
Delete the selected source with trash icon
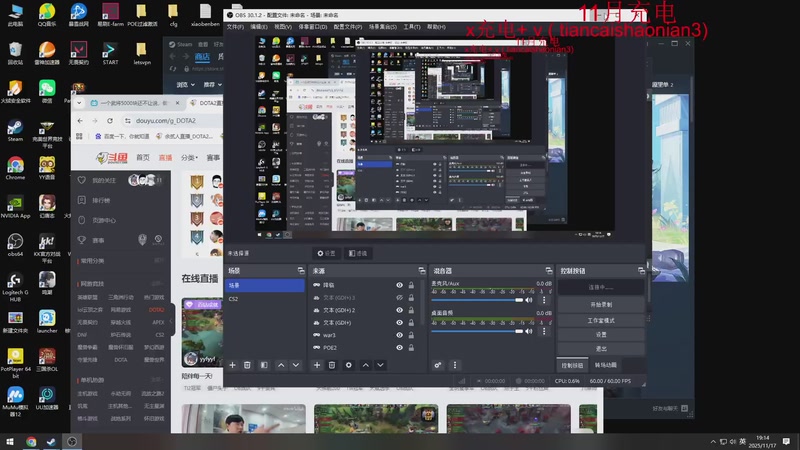pos(332,365)
